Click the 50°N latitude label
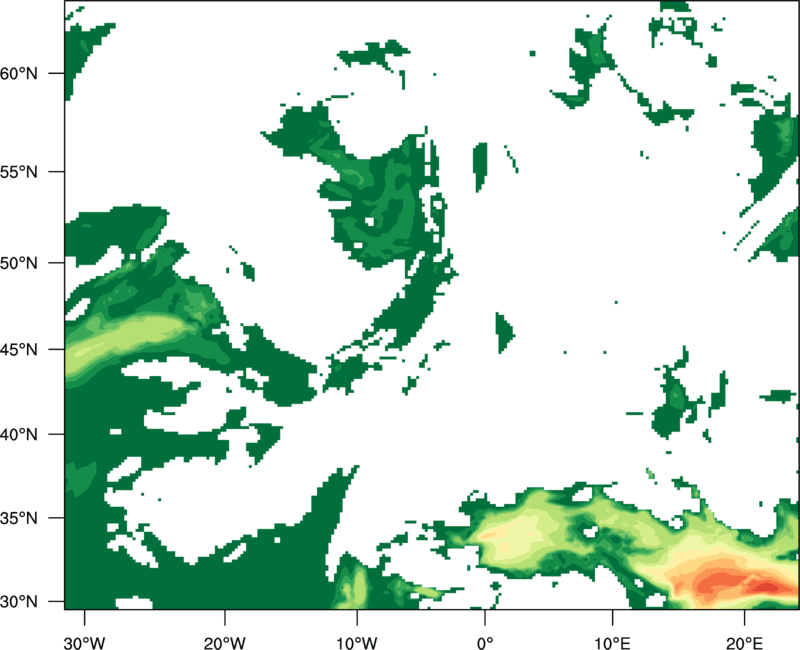Image resolution: width=800 pixels, height=650 pixels. click(x=19, y=263)
